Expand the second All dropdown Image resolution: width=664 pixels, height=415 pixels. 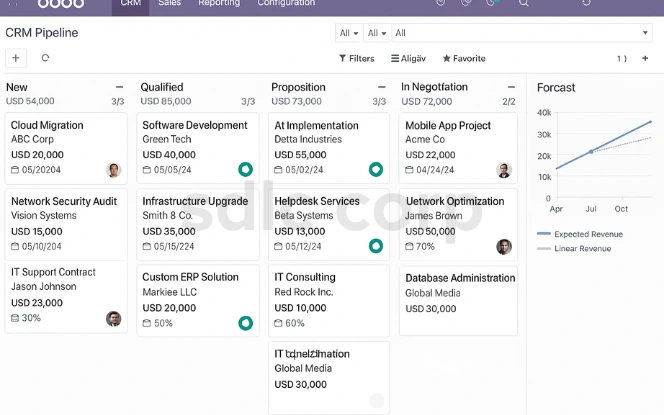(377, 33)
